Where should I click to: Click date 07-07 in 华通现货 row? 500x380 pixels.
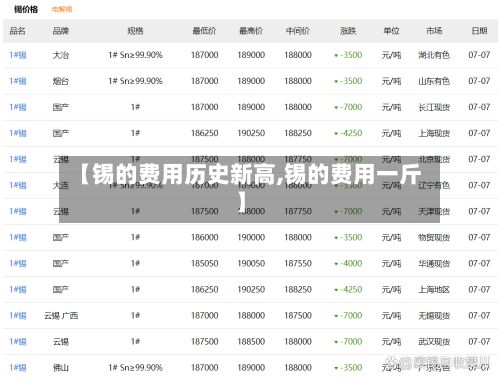click(479, 263)
